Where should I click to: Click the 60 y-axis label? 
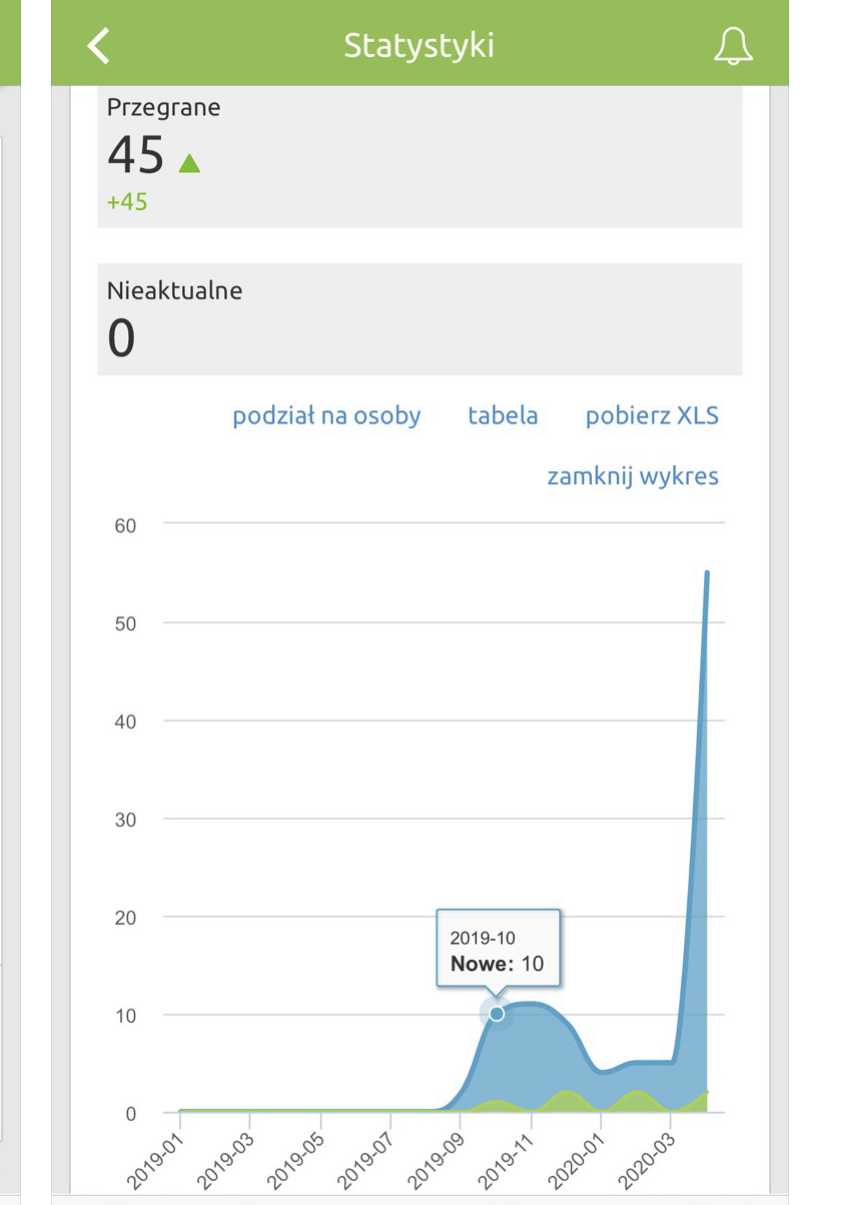[126, 524]
